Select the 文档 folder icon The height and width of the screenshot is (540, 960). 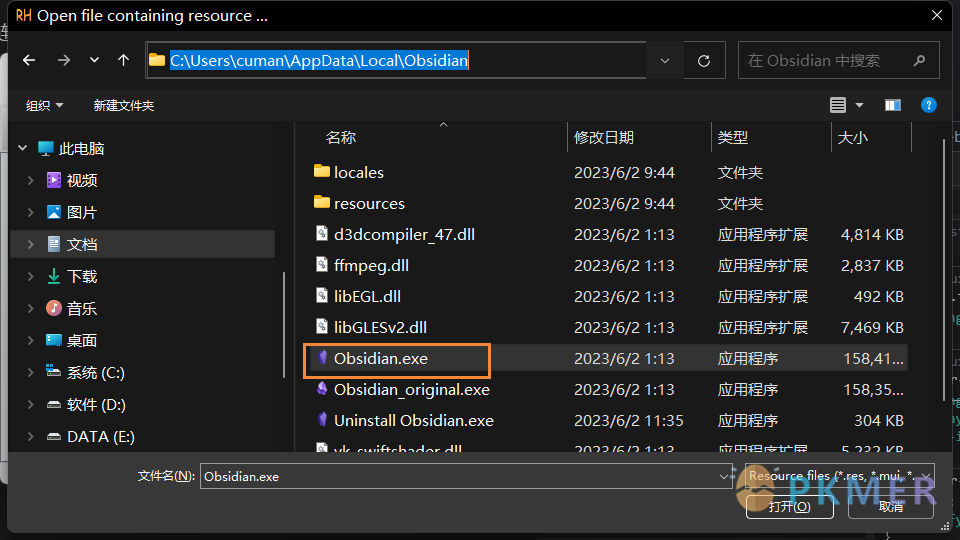[54, 244]
